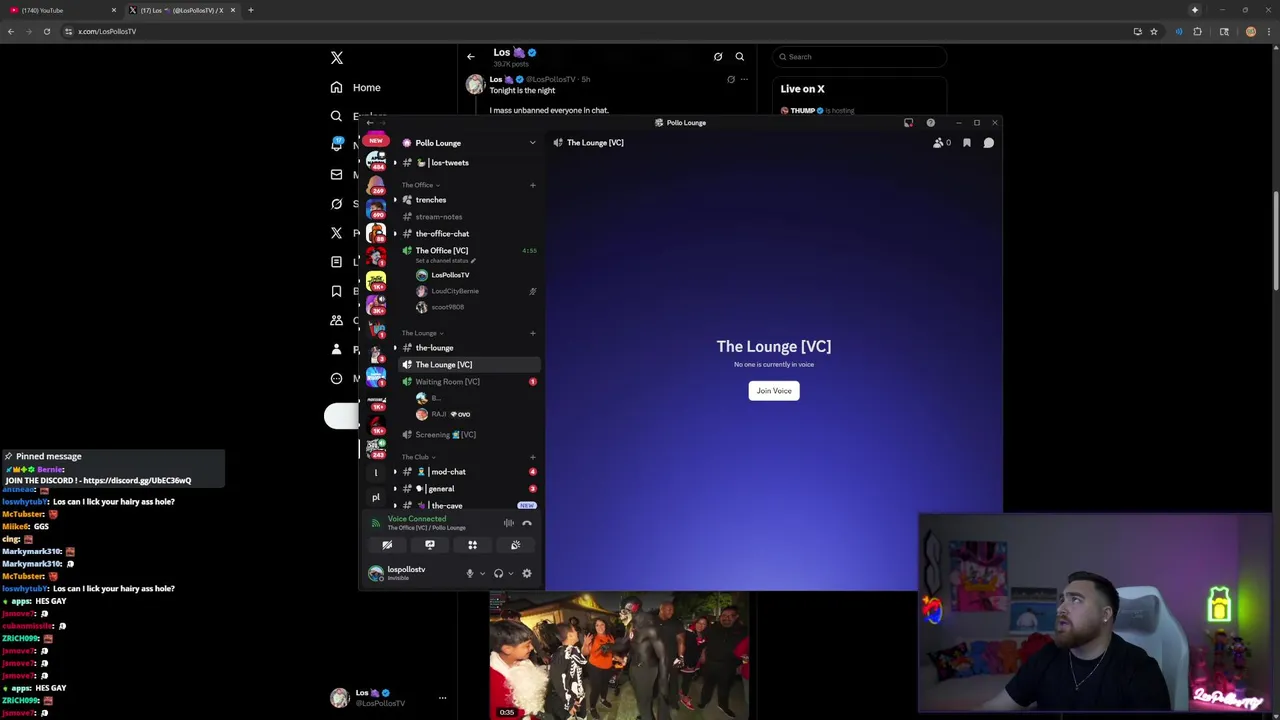This screenshot has width=1280, height=720.
Task: Create channel in The Lounge category
Action: pos(532,333)
